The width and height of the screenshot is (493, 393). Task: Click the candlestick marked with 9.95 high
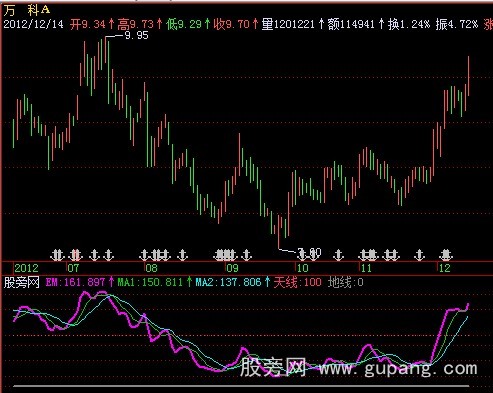click(105, 50)
